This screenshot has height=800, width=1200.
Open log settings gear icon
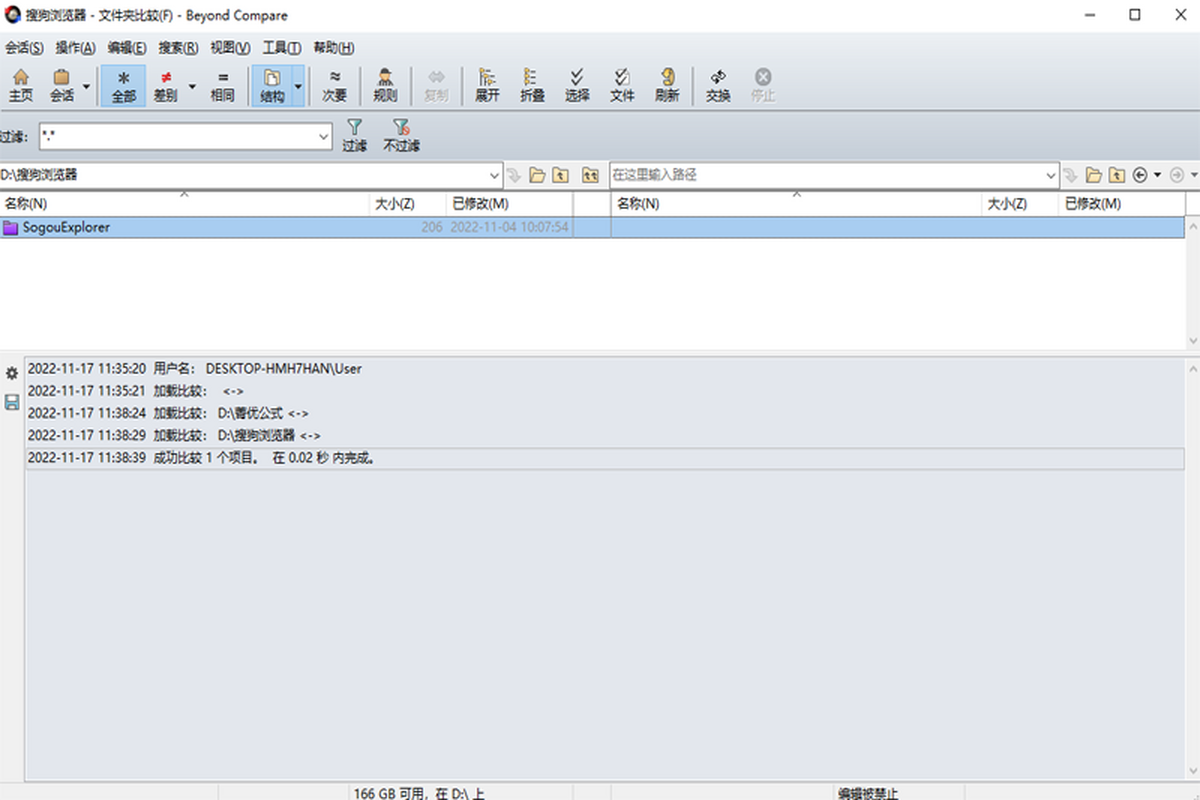tap(12, 373)
